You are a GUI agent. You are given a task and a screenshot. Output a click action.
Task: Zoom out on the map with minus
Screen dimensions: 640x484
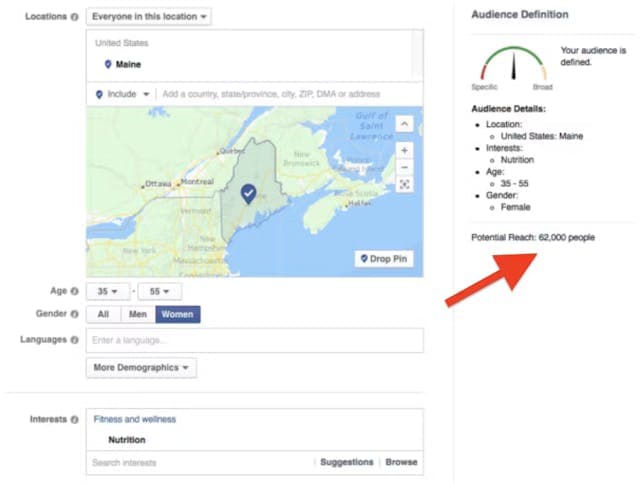tap(404, 166)
